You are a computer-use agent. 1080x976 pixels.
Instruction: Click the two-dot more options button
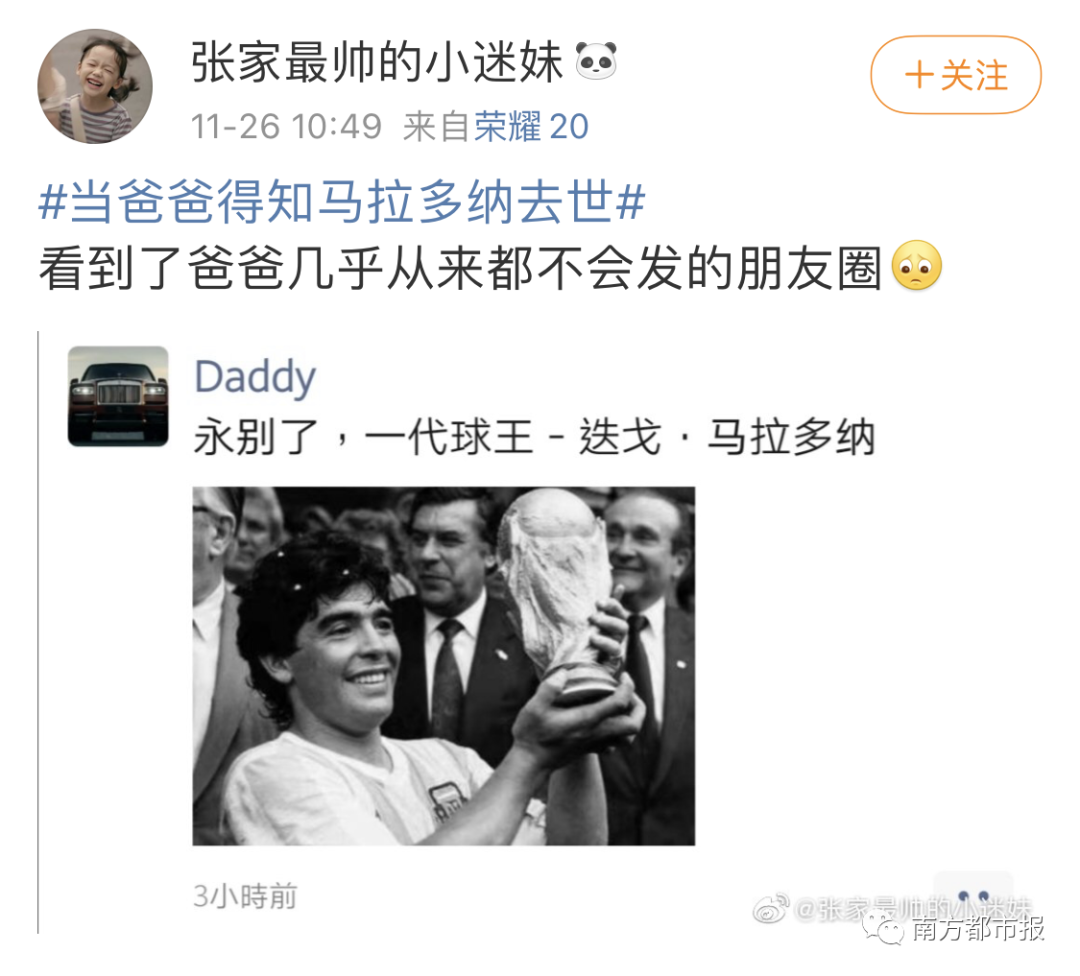coord(973,896)
